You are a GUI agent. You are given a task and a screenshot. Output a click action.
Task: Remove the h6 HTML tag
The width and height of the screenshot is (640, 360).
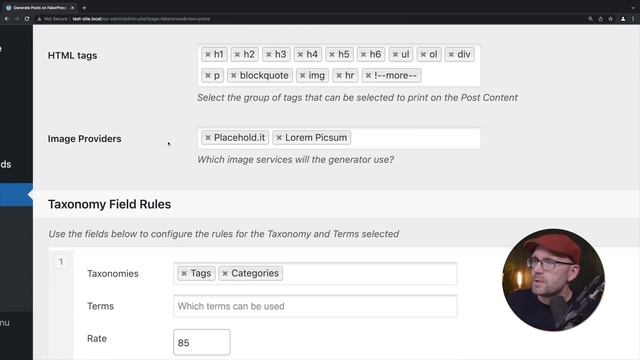point(363,55)
